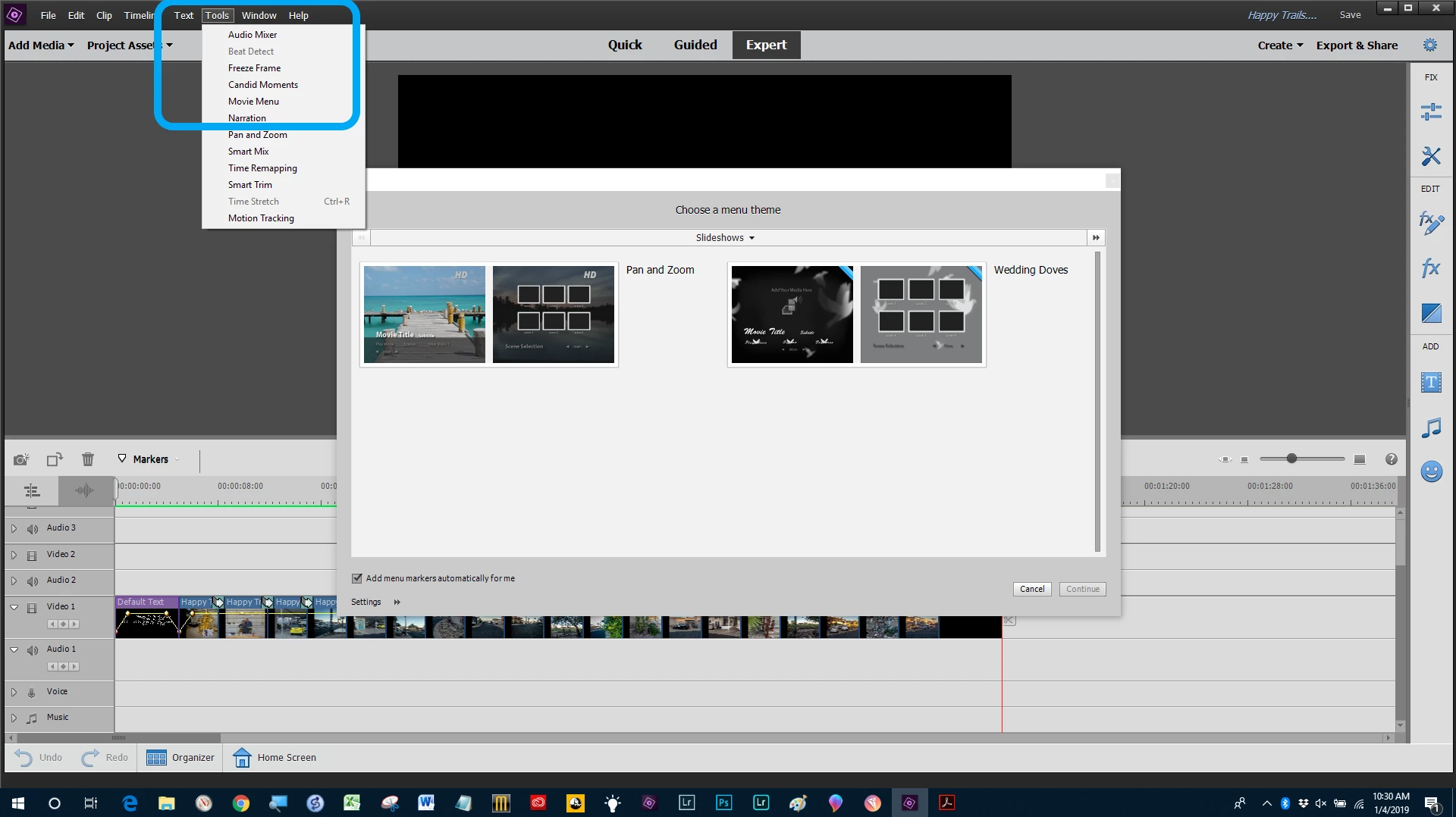The width and height of the screenshot is (1456, 817).
Task: Open Photoshop from the taskbar
Action: pyautogui.click(x=723, y=803)
